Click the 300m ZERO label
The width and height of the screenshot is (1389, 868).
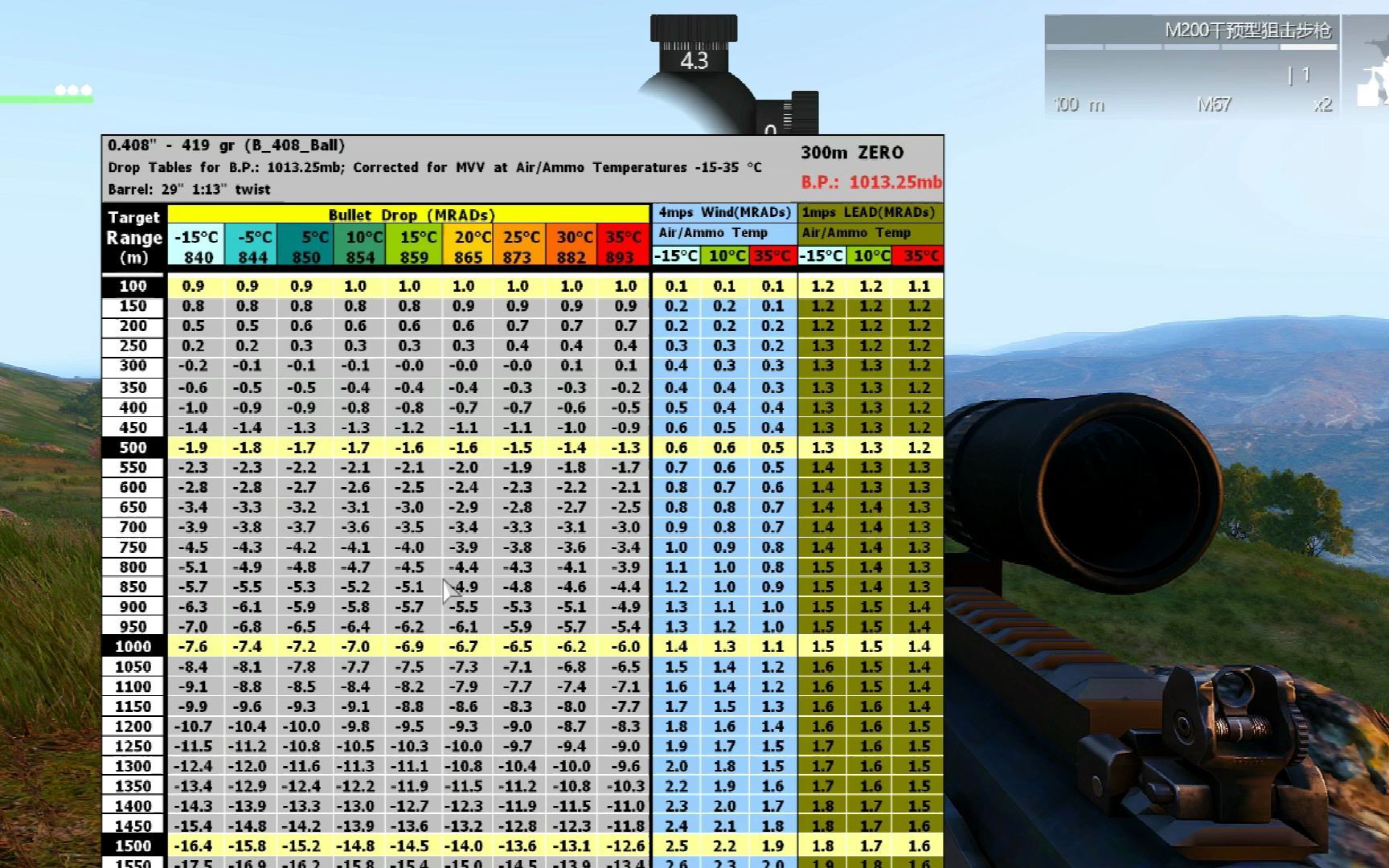click(x=852, y=153)
